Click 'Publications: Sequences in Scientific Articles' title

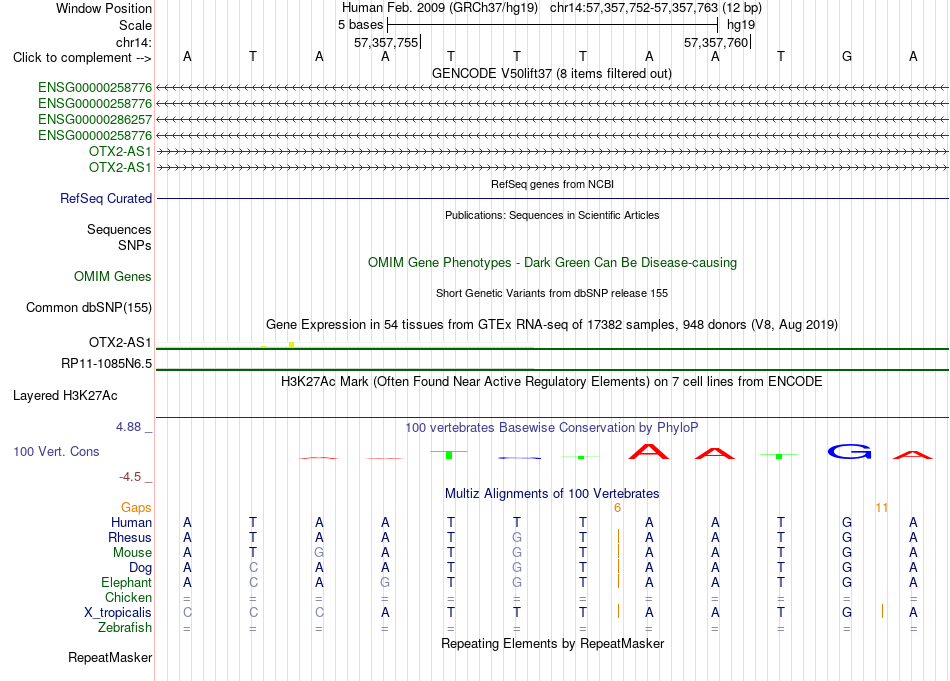click(x=552, y=215)
